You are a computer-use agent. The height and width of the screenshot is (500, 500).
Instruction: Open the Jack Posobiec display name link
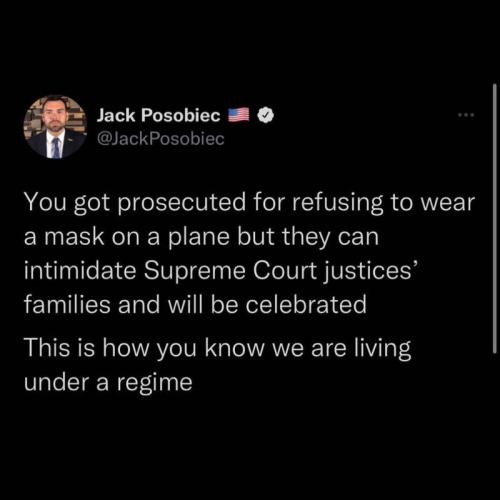(158, 115)
